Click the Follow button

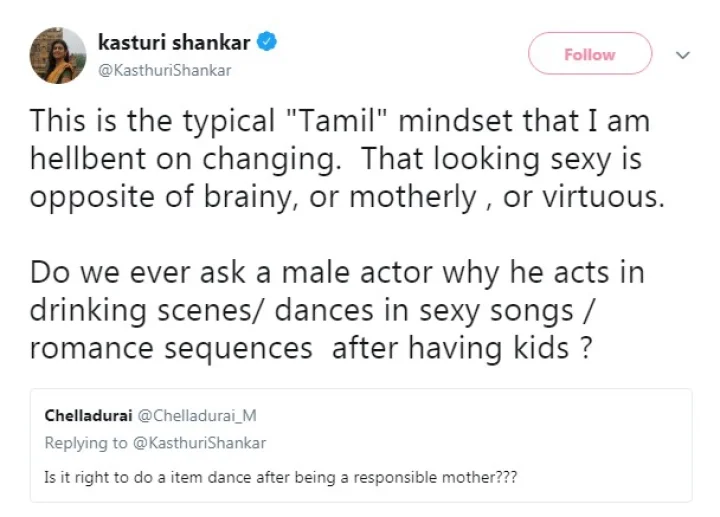[589, 54]
